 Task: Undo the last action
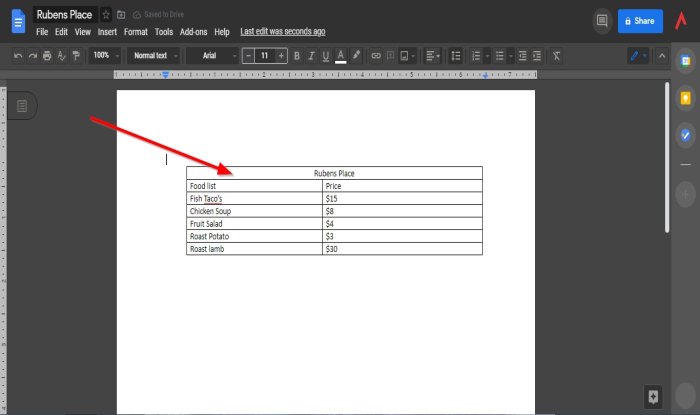point(18,56)
